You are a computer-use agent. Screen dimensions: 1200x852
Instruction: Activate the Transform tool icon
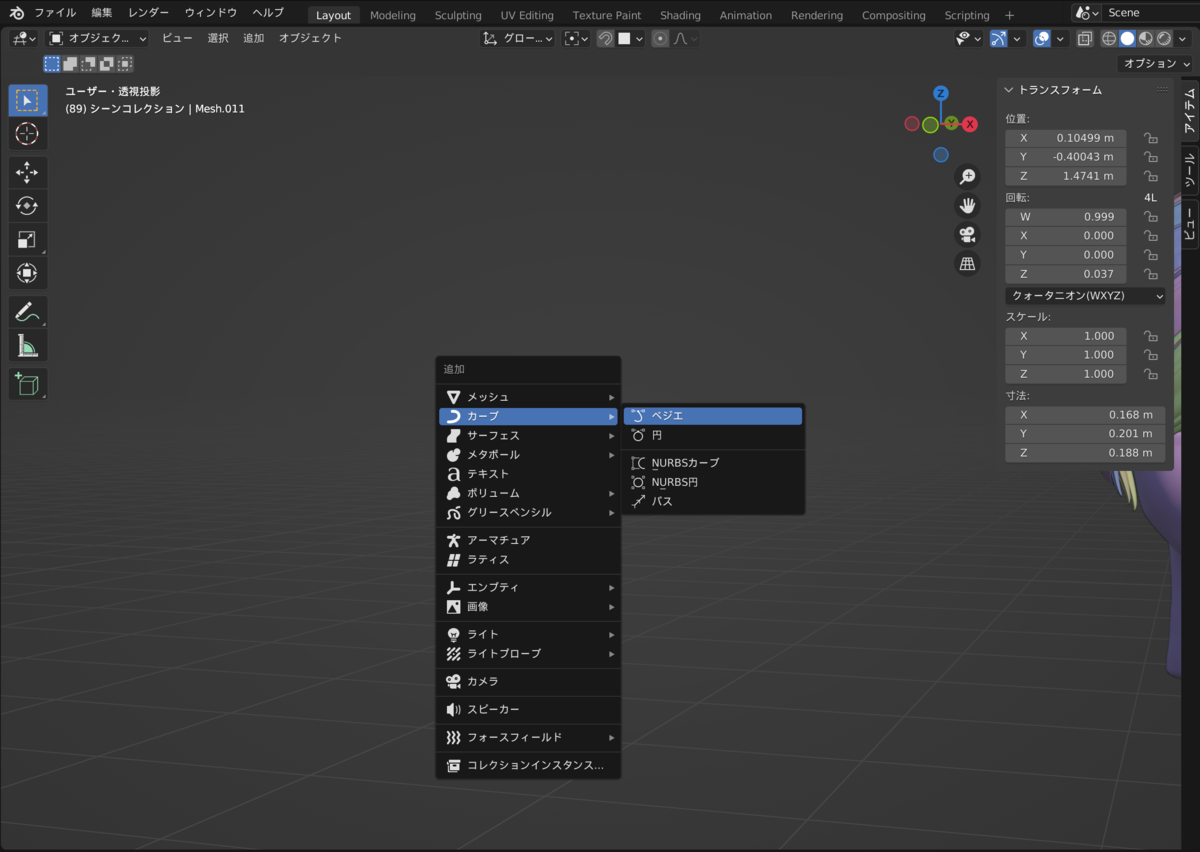(27, 273)
